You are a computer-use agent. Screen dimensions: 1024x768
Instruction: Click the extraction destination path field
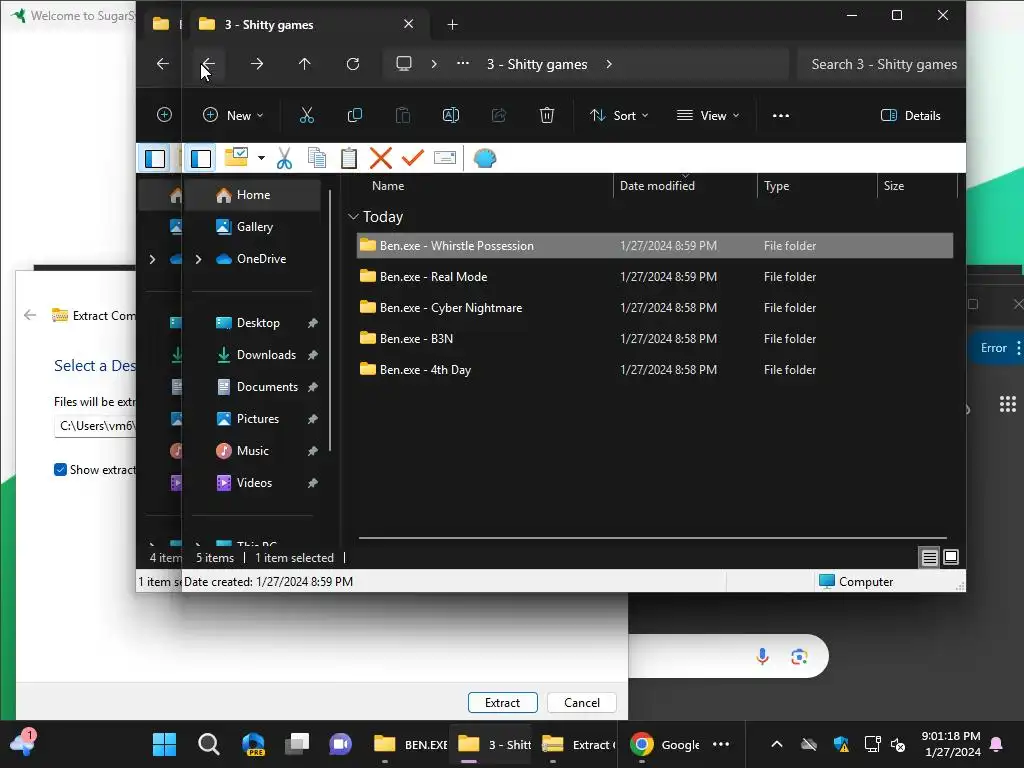(95, 426)
